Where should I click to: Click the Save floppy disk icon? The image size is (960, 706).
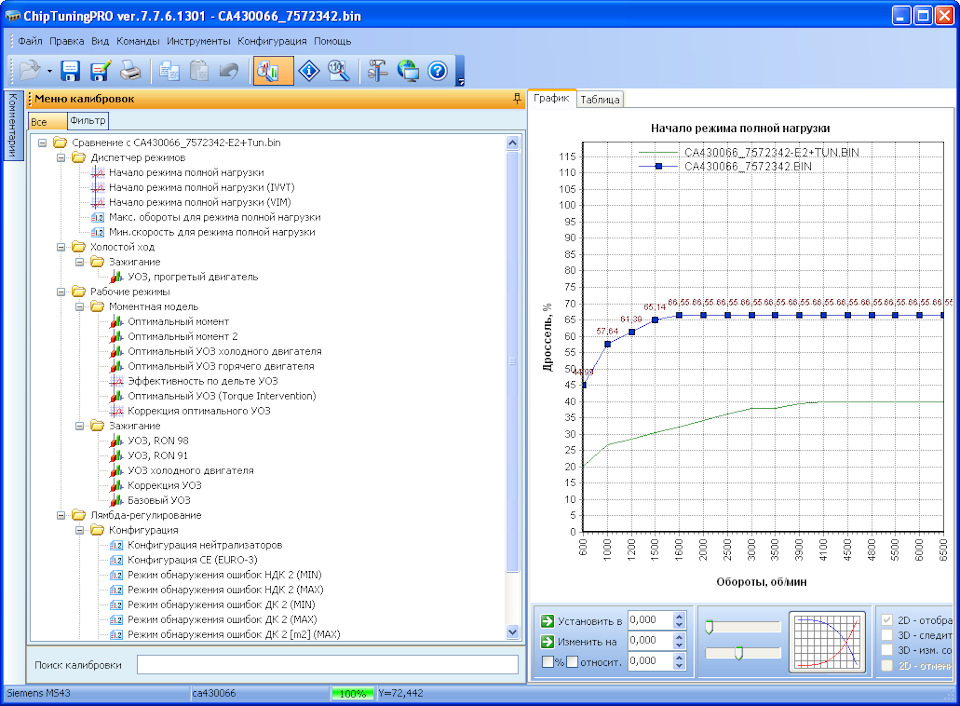tap(70, 70)
